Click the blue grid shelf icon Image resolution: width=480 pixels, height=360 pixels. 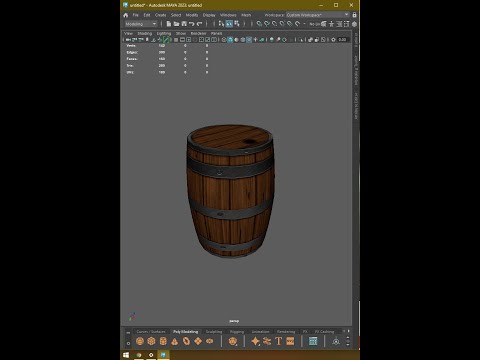313,341
